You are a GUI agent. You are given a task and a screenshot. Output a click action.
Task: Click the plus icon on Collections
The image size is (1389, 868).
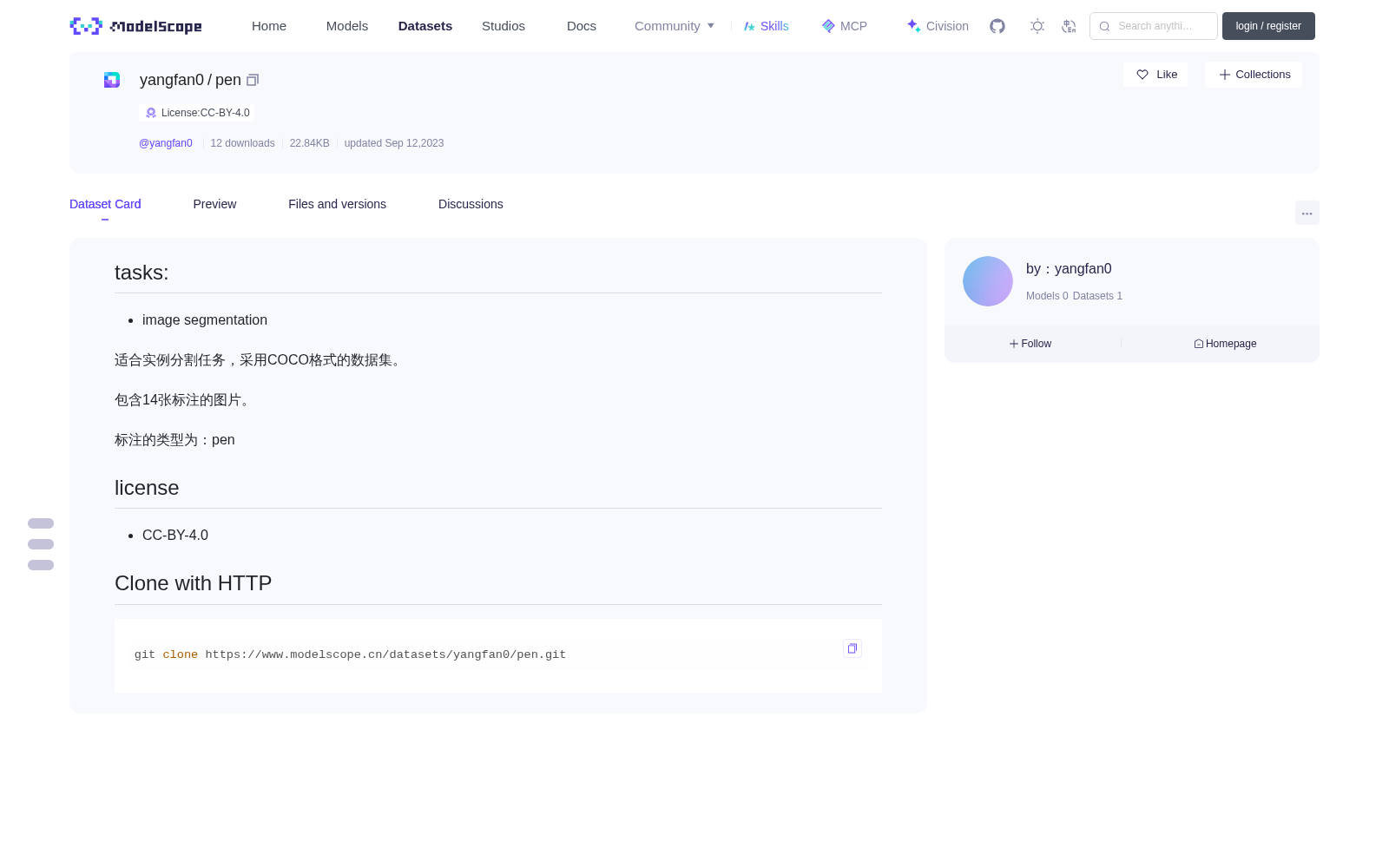(1225, 75)
